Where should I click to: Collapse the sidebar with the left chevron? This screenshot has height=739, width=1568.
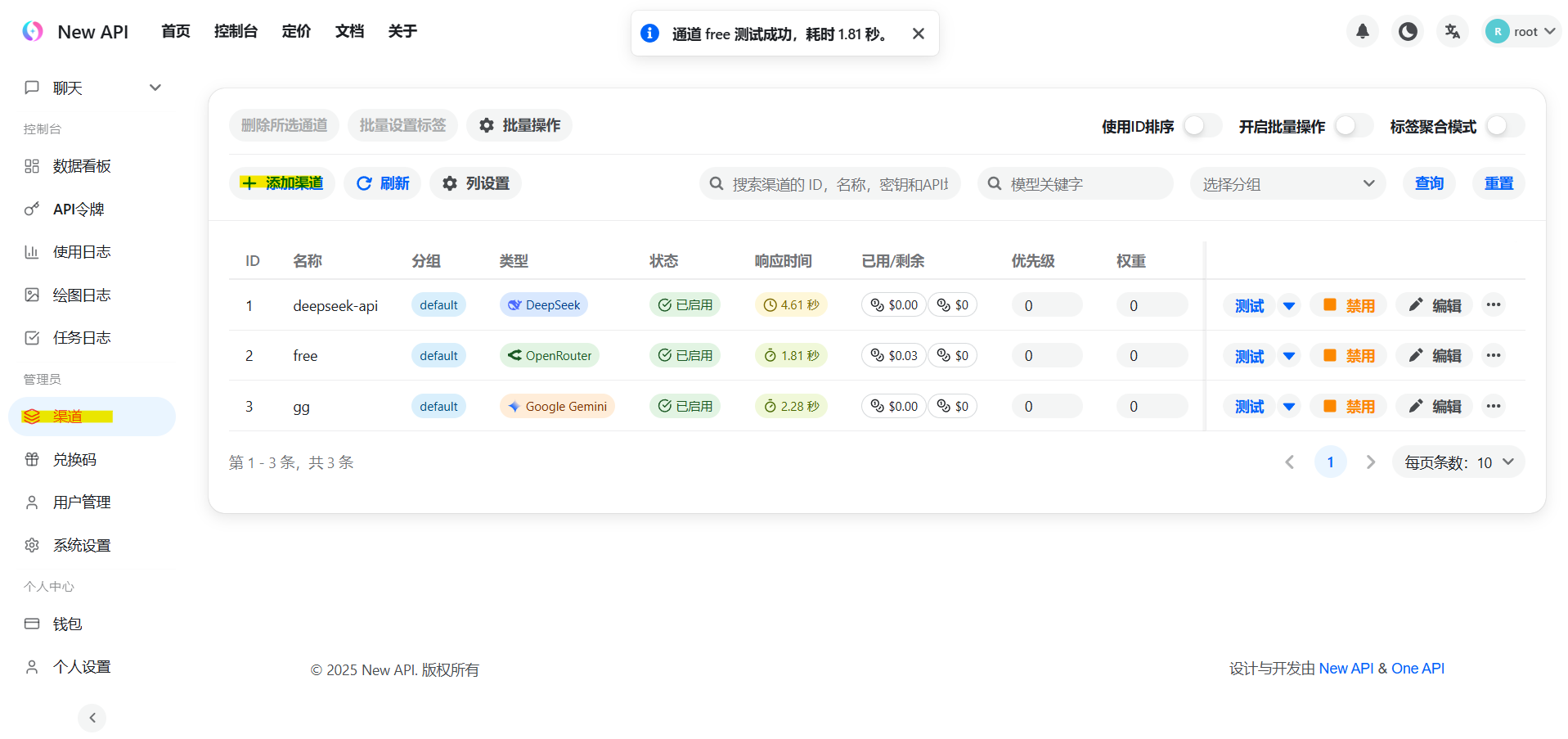pos(92,718)
